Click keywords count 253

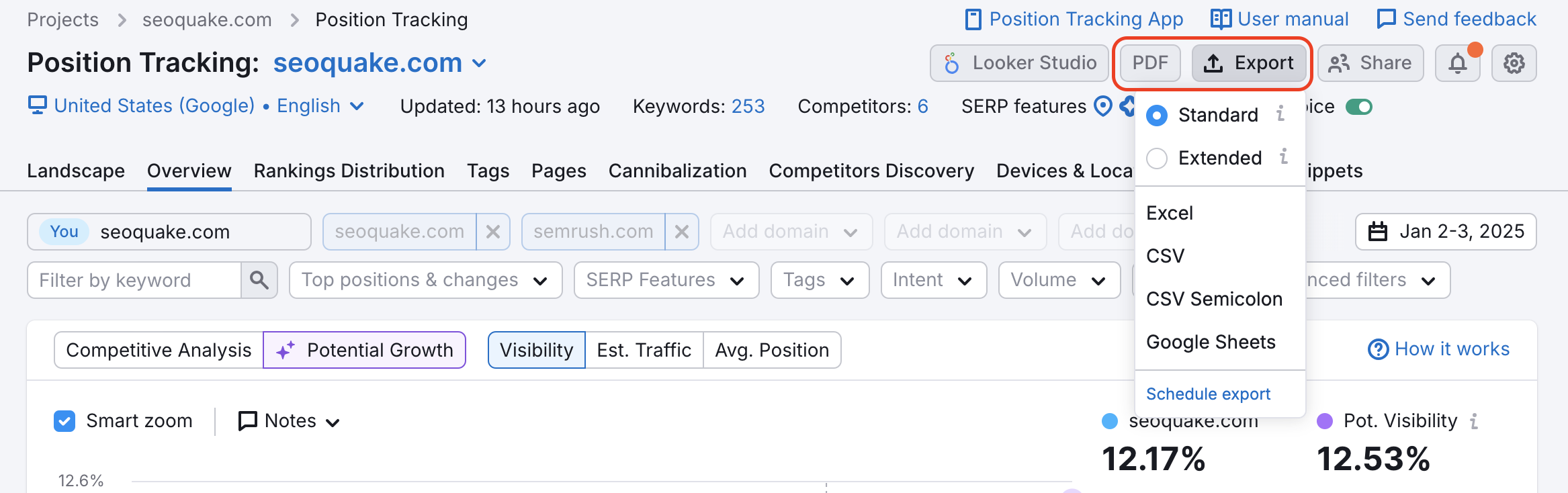748,106
